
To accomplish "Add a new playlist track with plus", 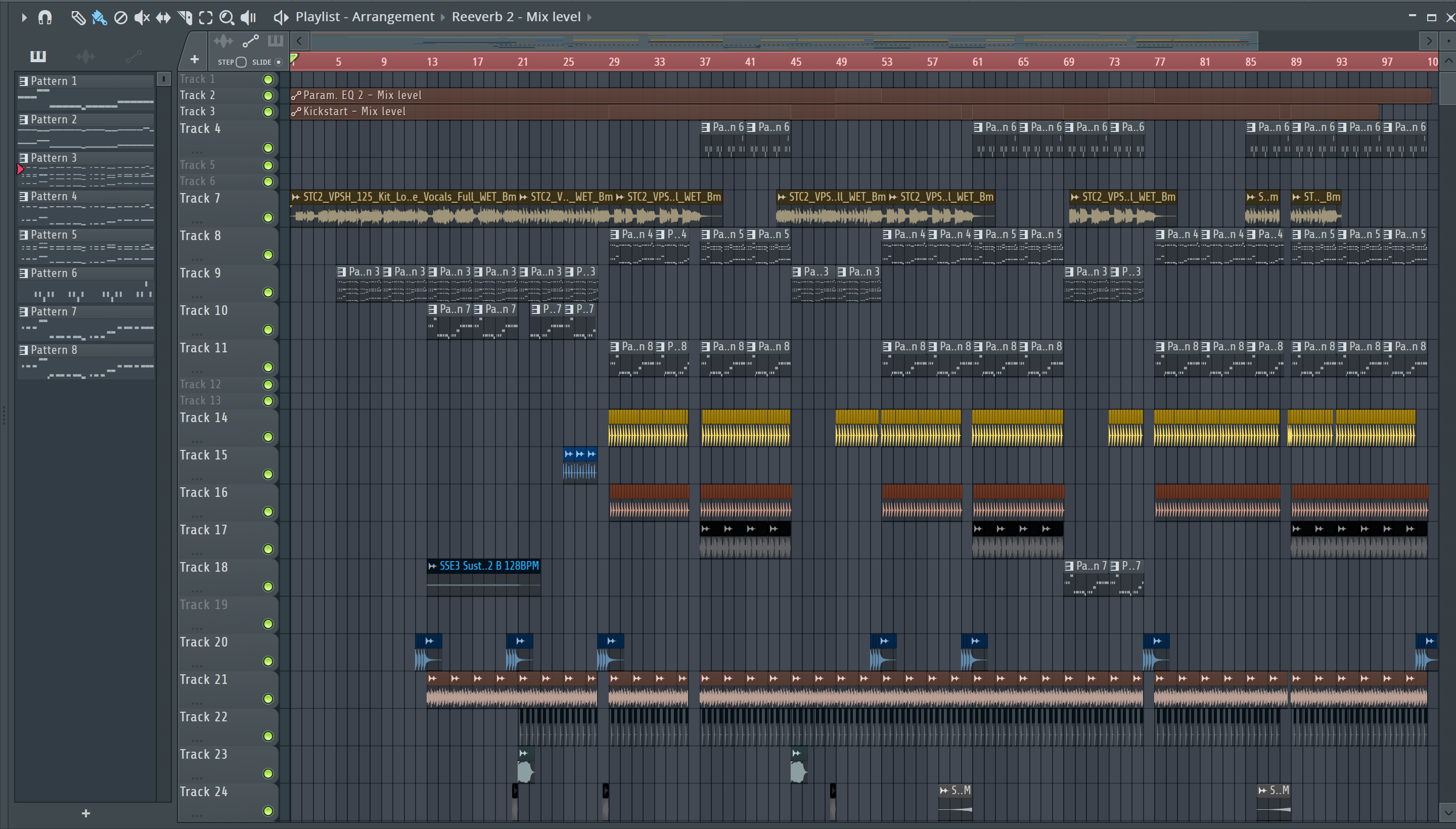I will click(x=194, y=59).
